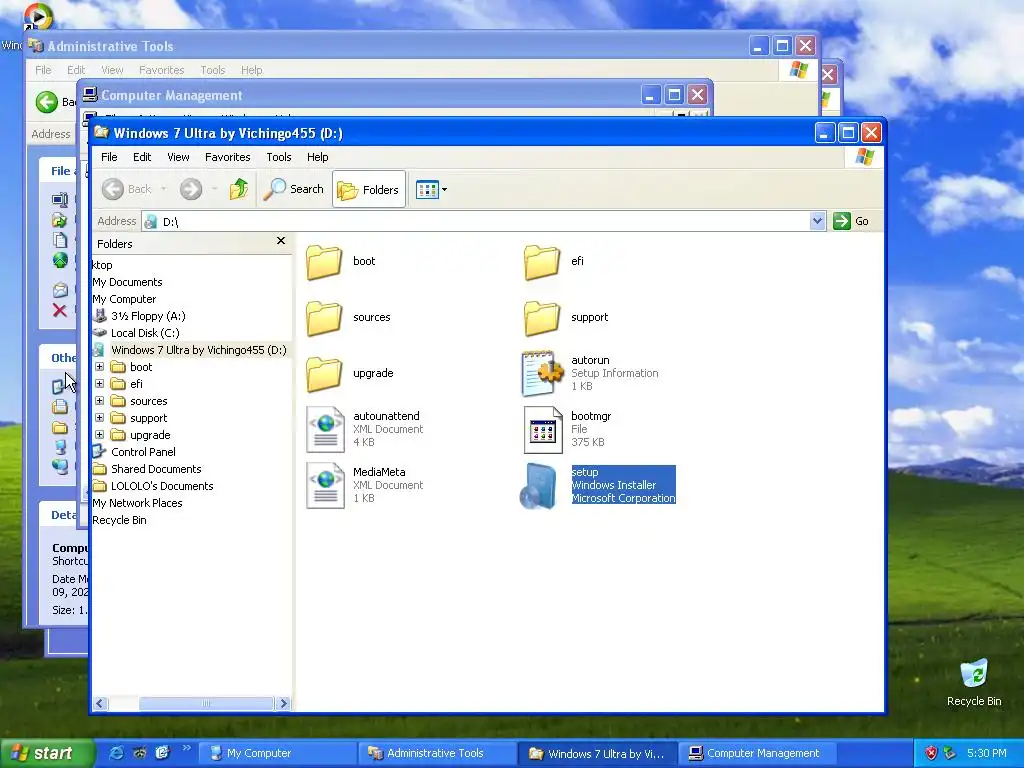Toggle the Folders pane button
Viewport: 1024px width, 768px height.
[x=368, y=189]
